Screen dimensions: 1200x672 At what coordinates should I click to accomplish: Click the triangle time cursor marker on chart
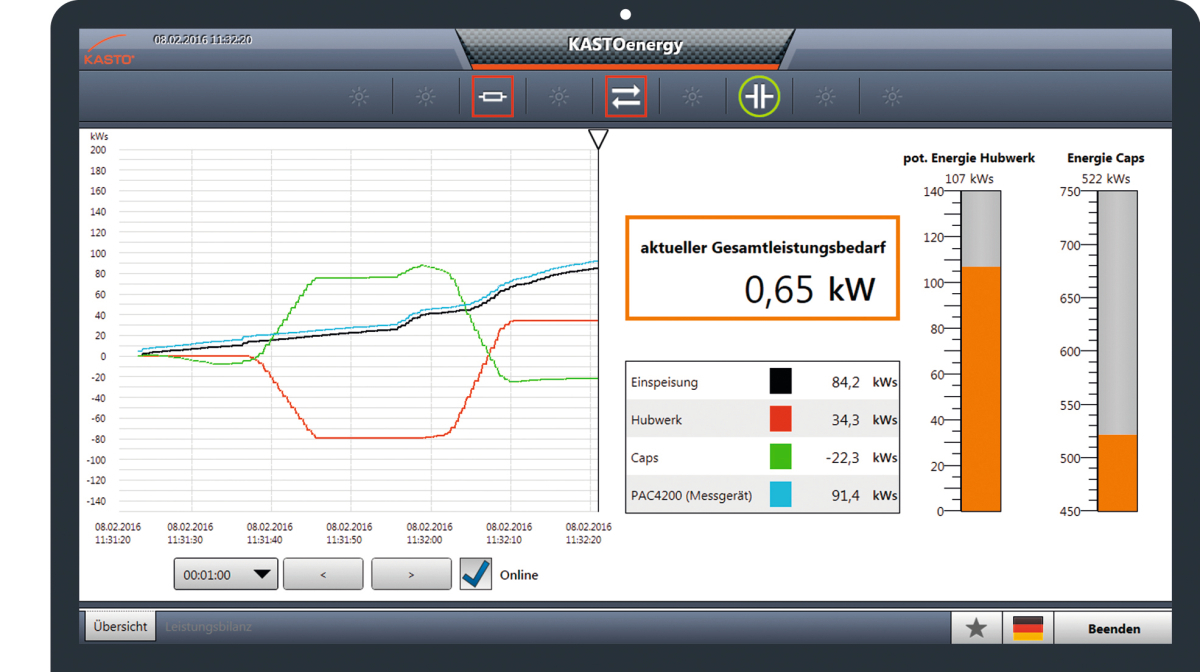(598, 139)
